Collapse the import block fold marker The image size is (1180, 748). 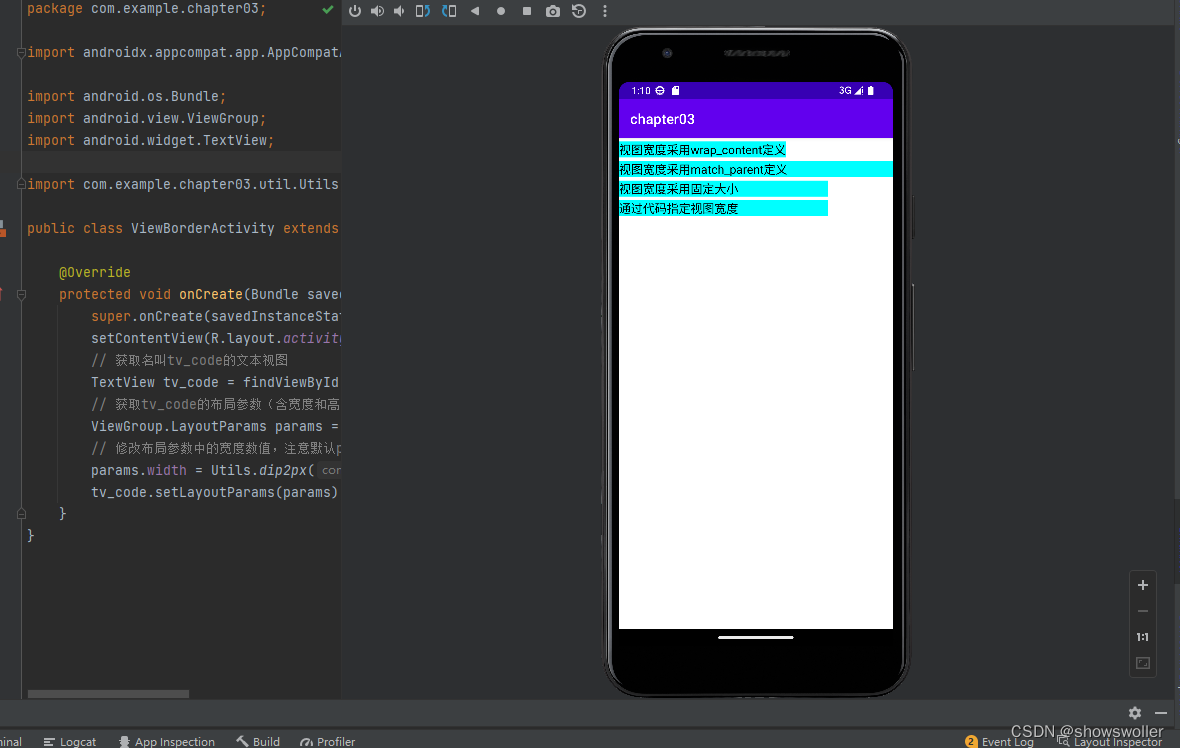(21, 53)
